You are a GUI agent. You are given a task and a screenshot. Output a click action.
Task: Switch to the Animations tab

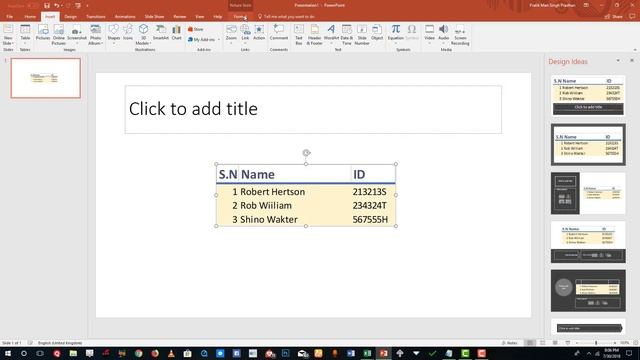[x=125, y=17]
